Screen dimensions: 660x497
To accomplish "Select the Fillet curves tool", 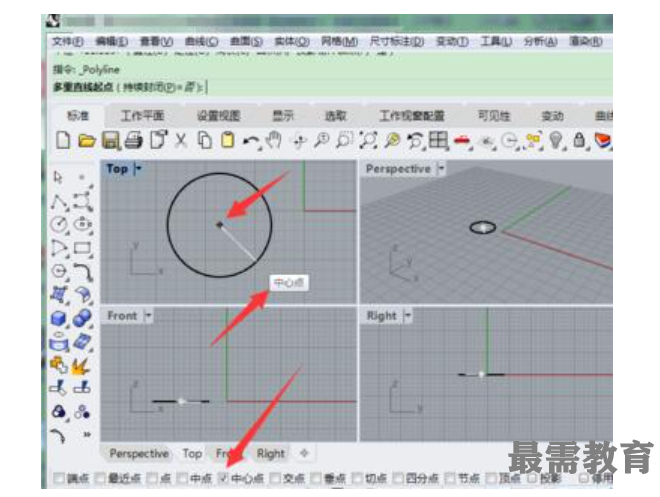I will pos(83,272).
